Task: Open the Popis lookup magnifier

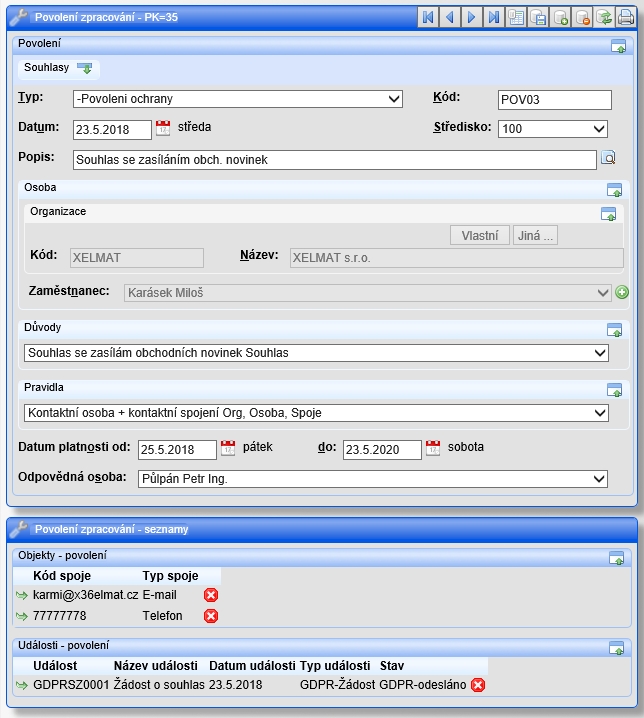Action: [x=608, y=158]
